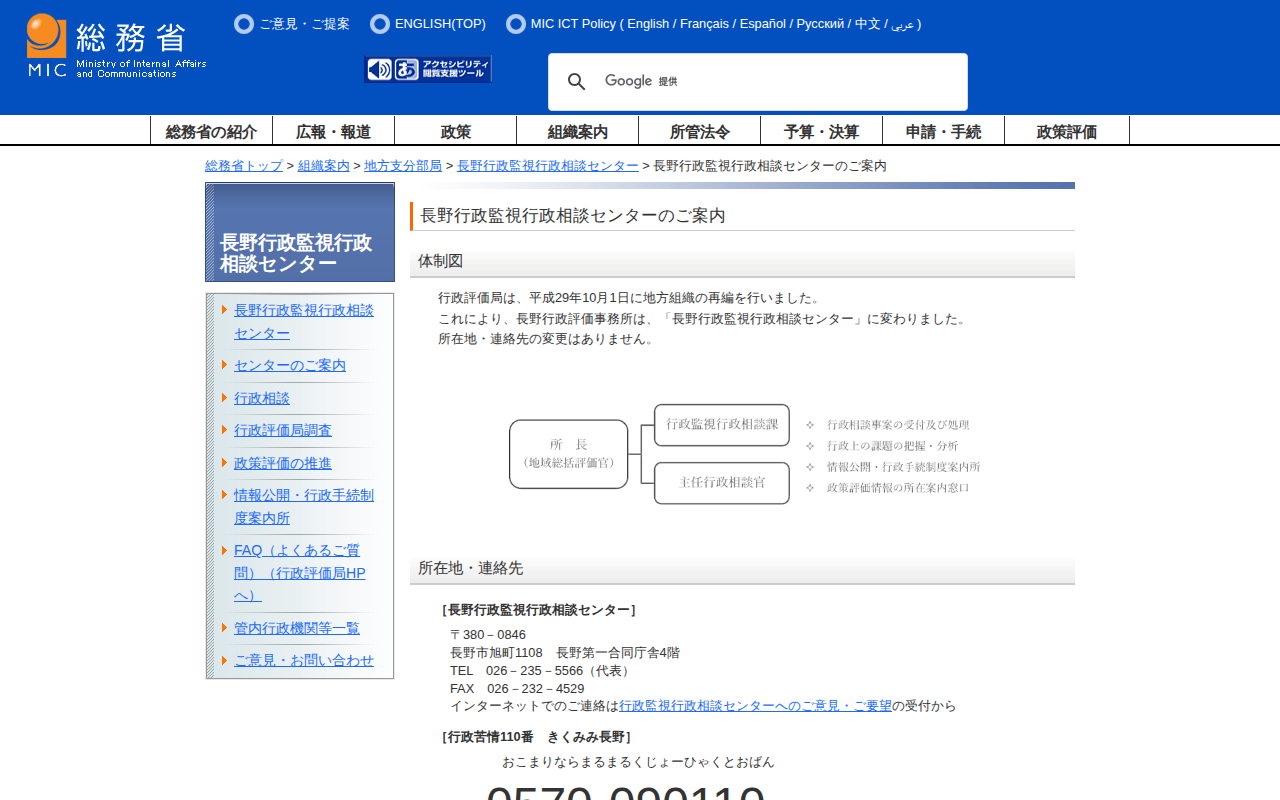1280x800 pixels.
Task: Follow the 行政監視行政相談センターへのご意見・ご要望 link
Action: (755, 706)
